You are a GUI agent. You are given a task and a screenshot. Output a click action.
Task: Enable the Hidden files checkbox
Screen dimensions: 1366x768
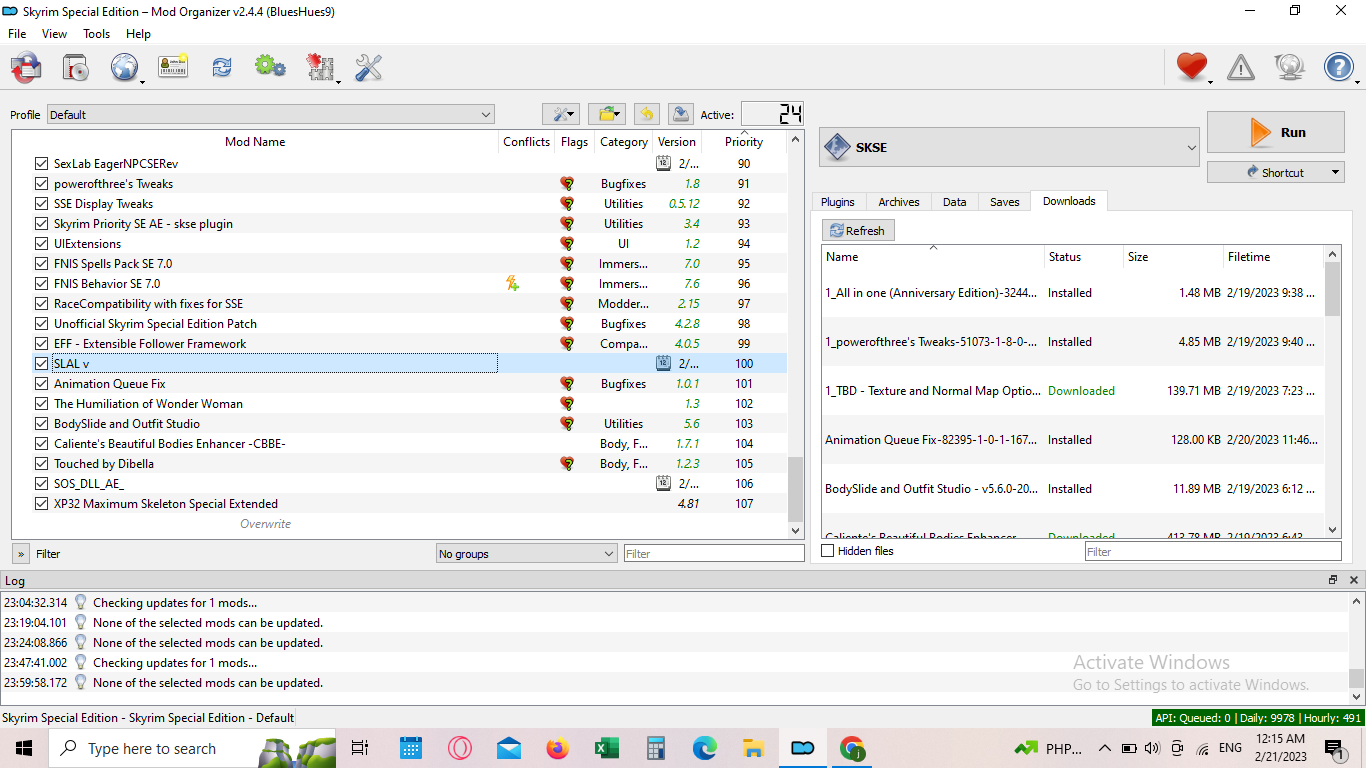tap(828, 551)
